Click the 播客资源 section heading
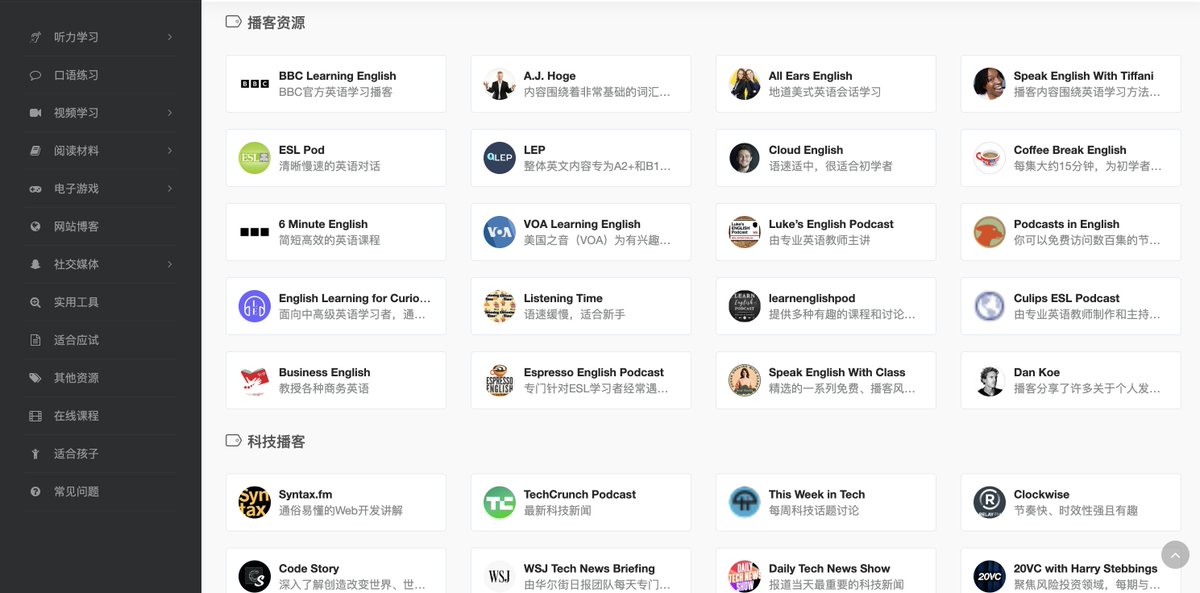The image size is (1200, 593). click(x=276, y=22)
